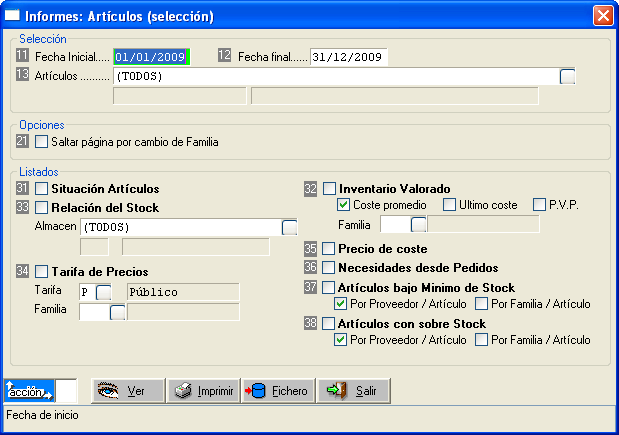Click the number 11 field marker
Screen dimensions: 619x435
click(23, 55)
